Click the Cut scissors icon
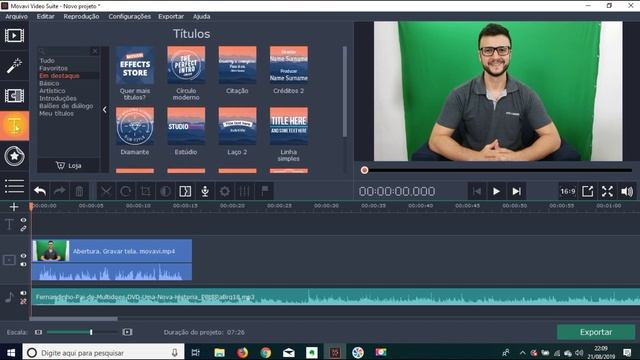The height and width of the screenshot is (360, 640). (x=106, y=191)
